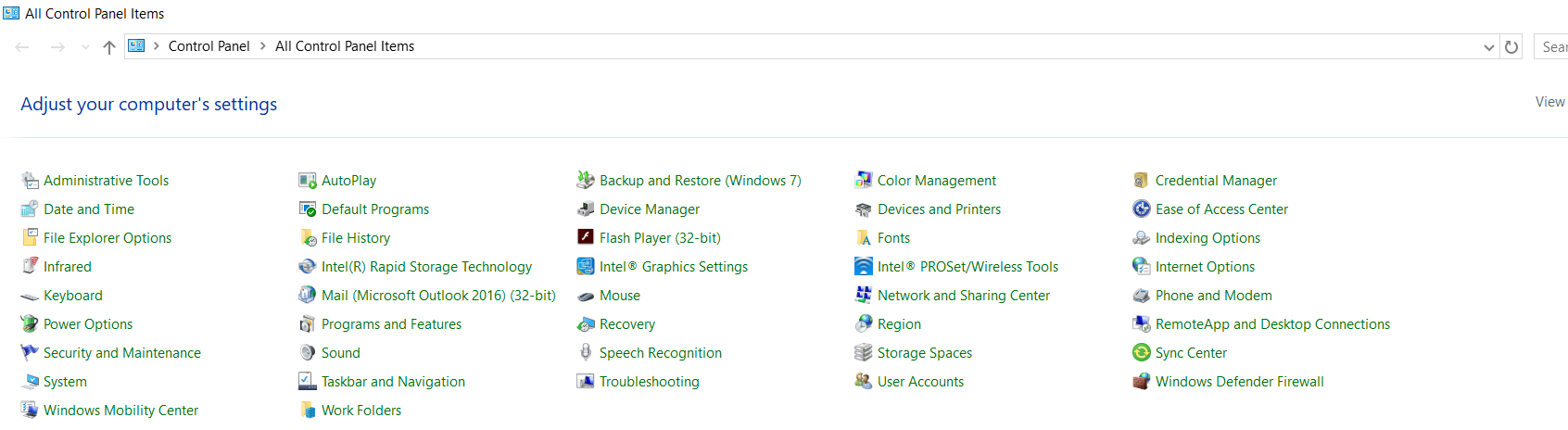Screen dimensions: 1568x430
Task: Expand chevron after Control Panel breadcrumb
Action: pos(262,46)
